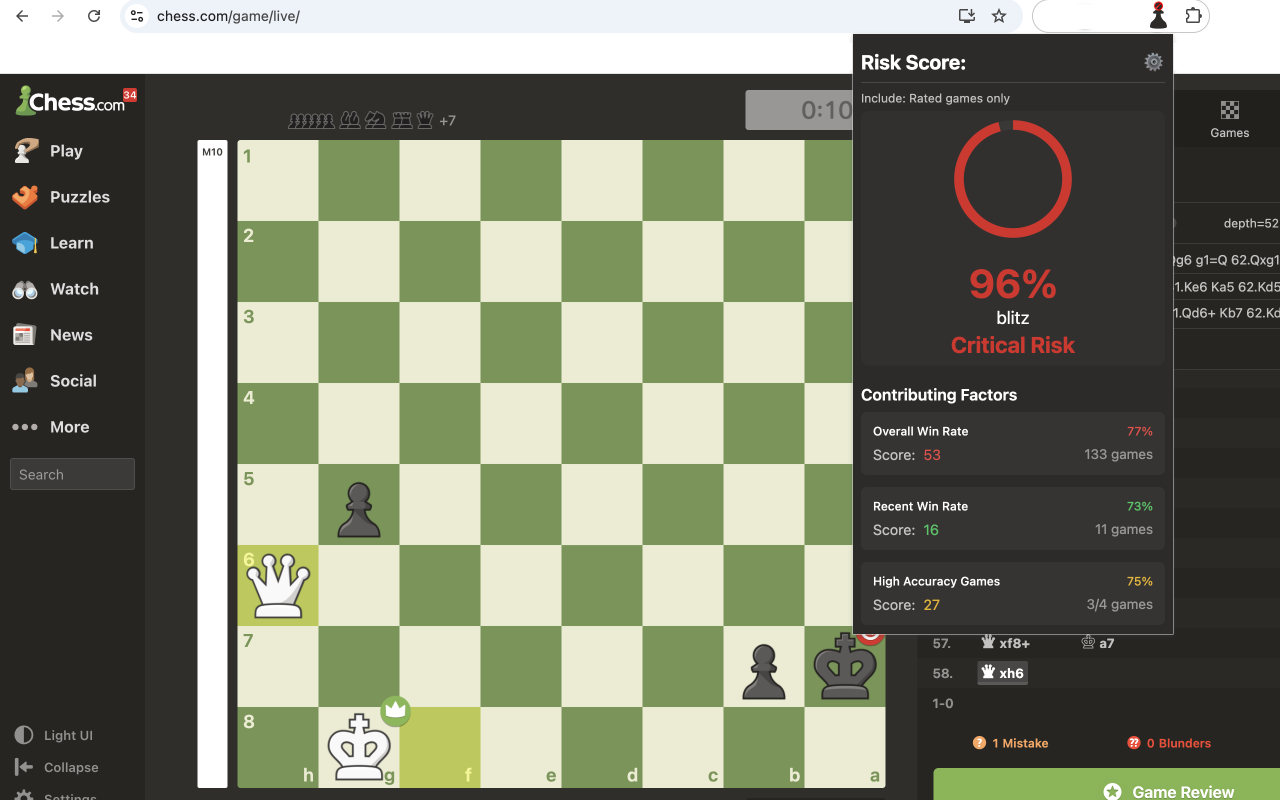Open the Social section
The image size is (1280, 800).
[x=71, y=381]
